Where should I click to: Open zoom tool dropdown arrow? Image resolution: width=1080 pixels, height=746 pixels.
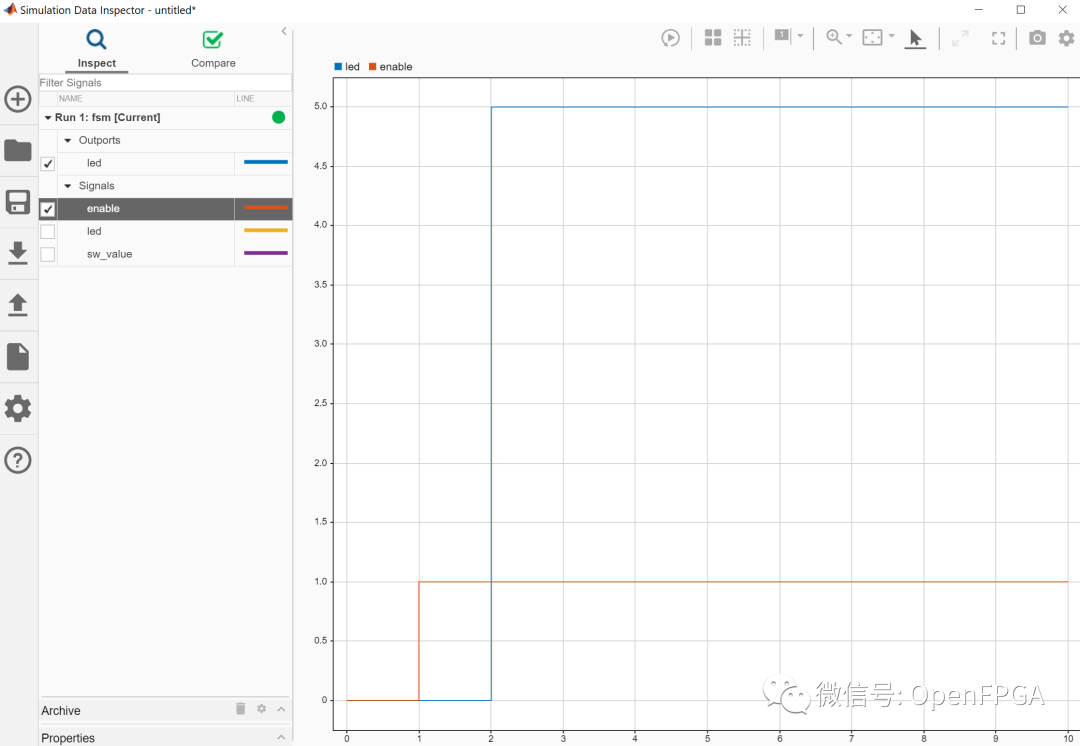click(849, 36)
